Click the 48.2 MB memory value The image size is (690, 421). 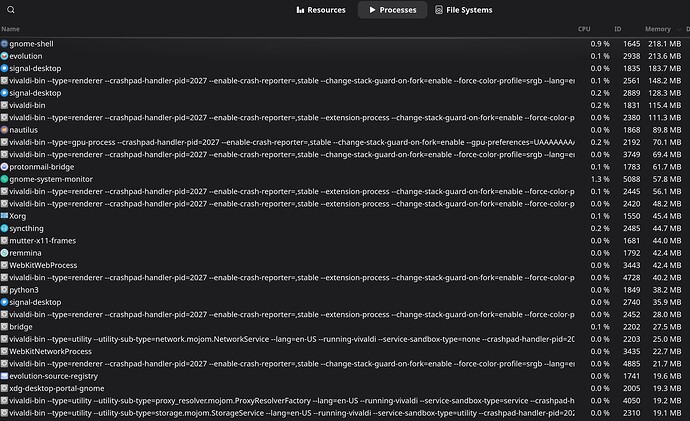pos(667,204)
